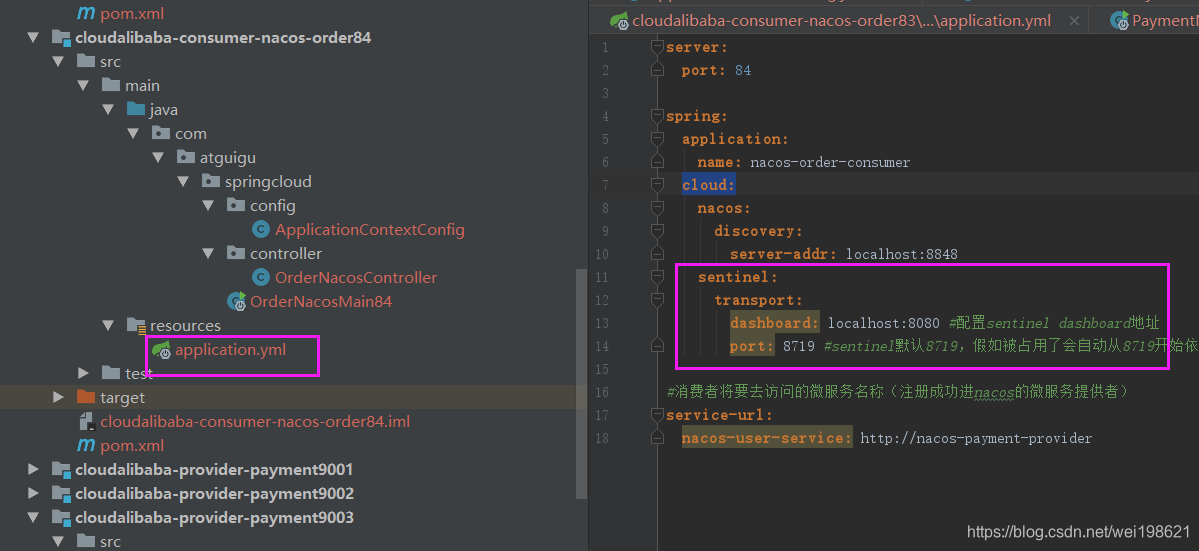Viewport: 1199px width, 551px height.
Task: Click the "port: 84" line text
Action: click(x=716, y=70)
